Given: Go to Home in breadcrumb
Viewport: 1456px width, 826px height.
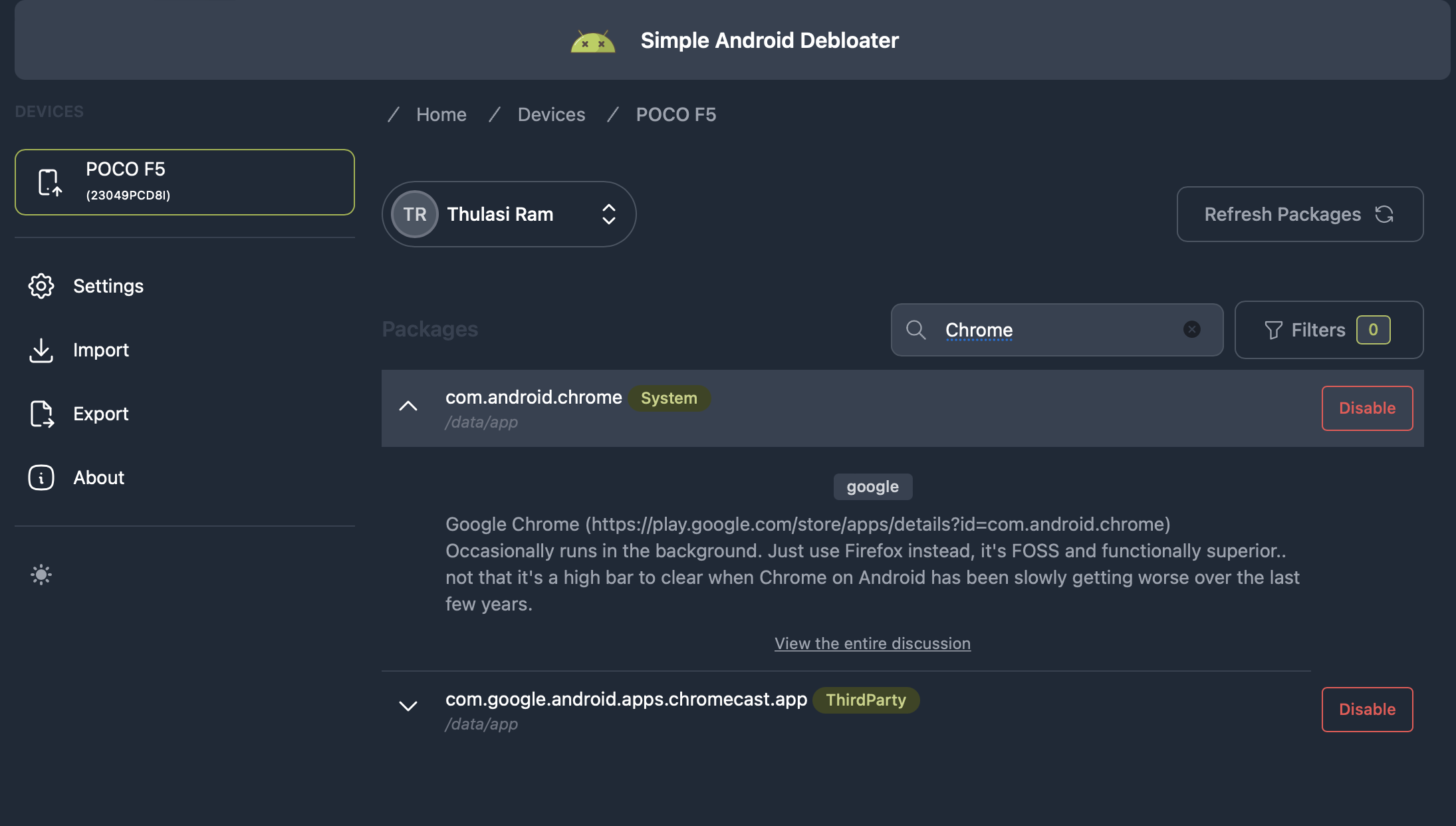Looking at the screenshot, I should [x=441, y=114].
